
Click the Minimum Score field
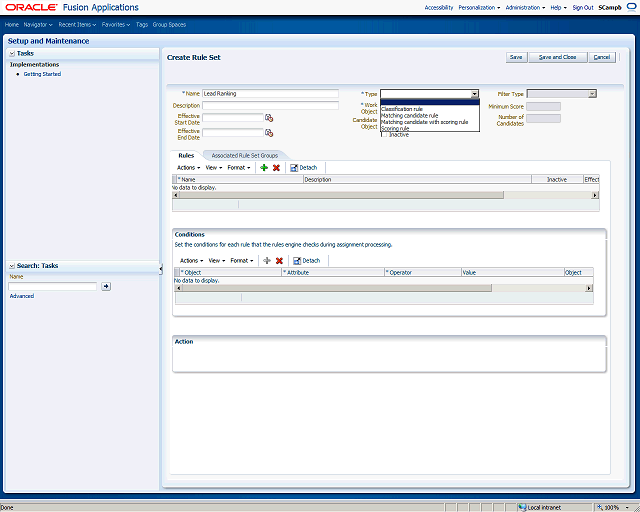click(543, 107)
